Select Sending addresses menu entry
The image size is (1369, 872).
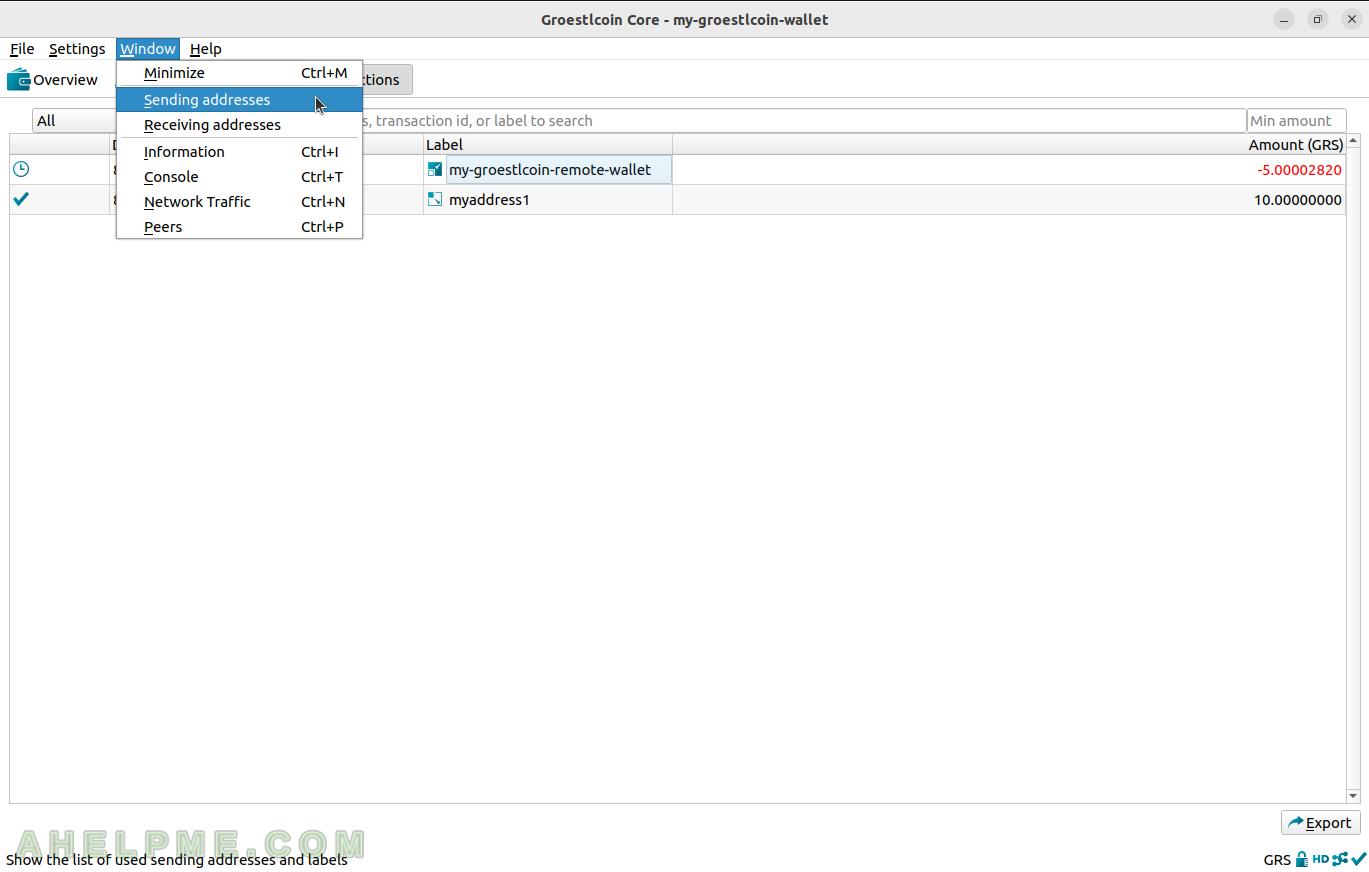[x=239, y=100]
